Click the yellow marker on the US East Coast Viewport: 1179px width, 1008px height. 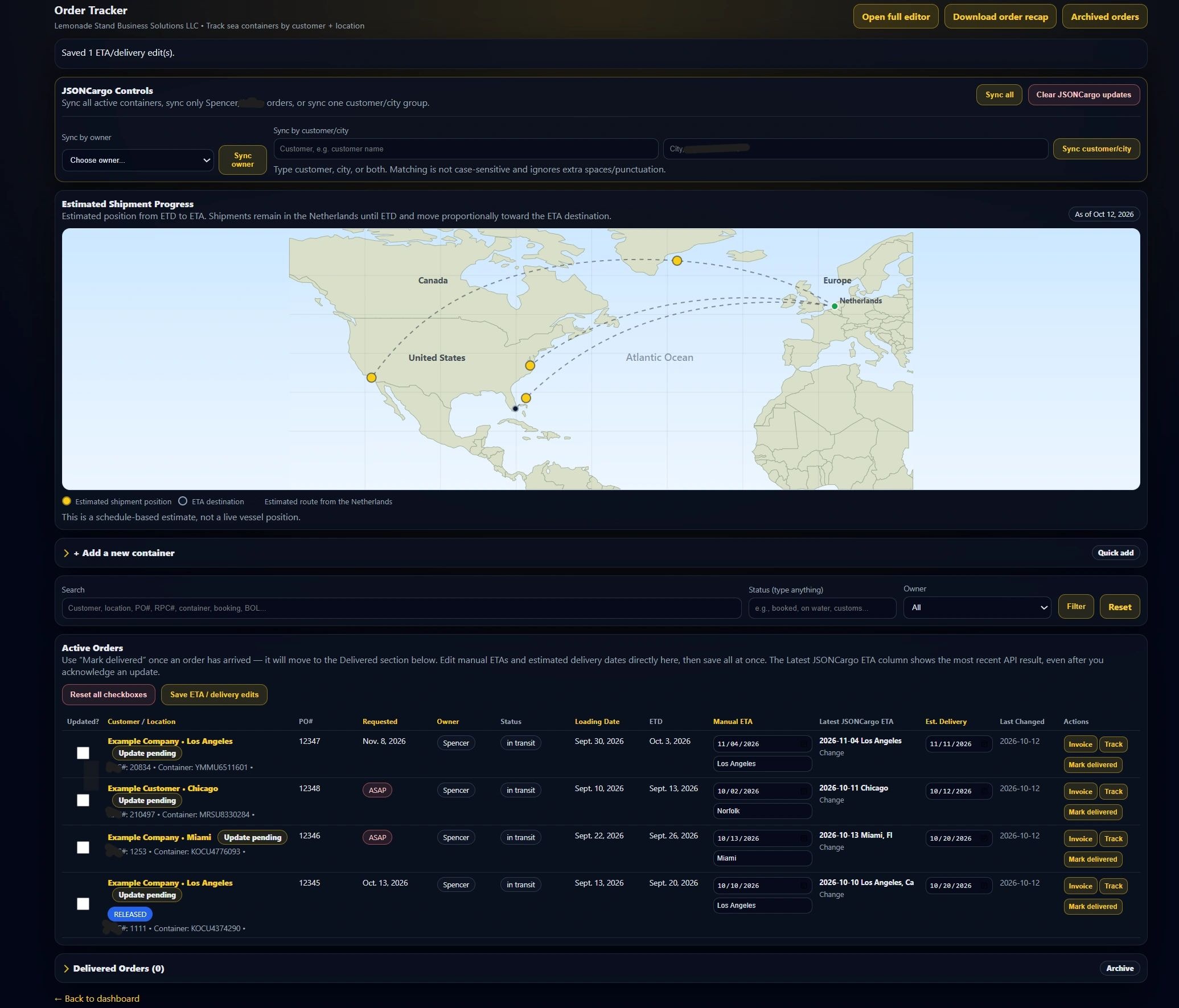coord(529,365)
